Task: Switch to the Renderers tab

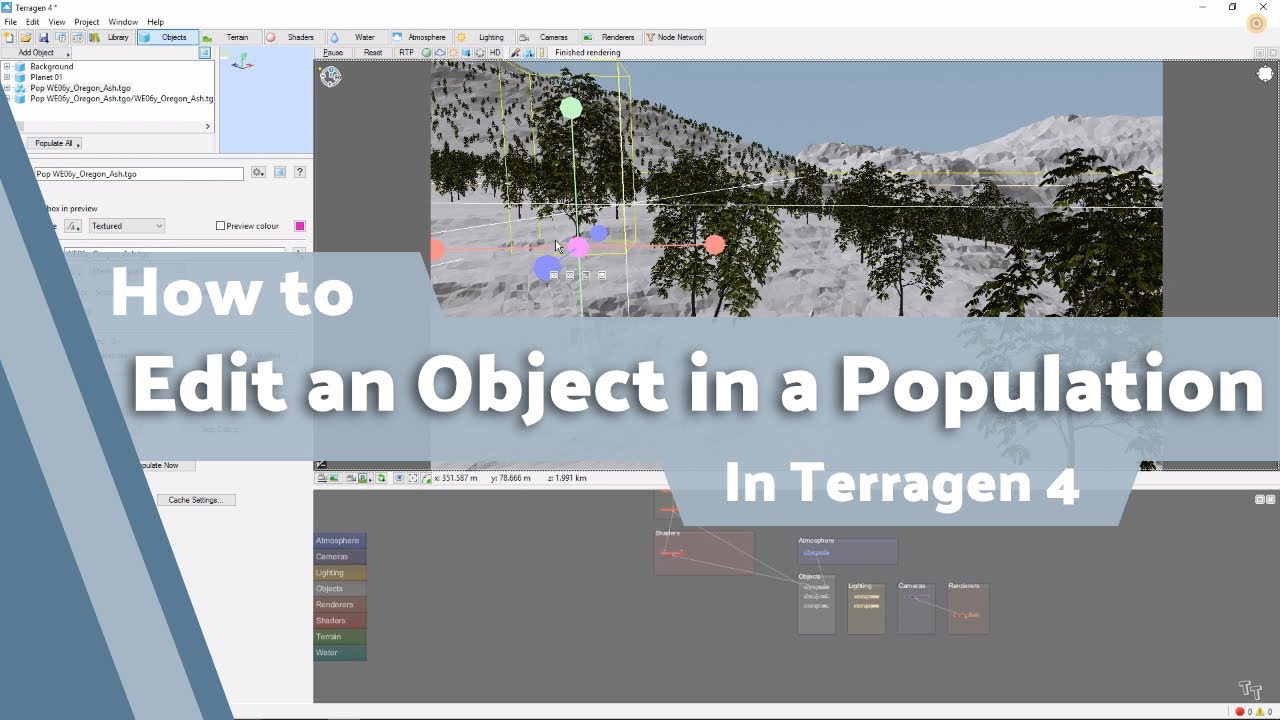Action: point(610,37)
